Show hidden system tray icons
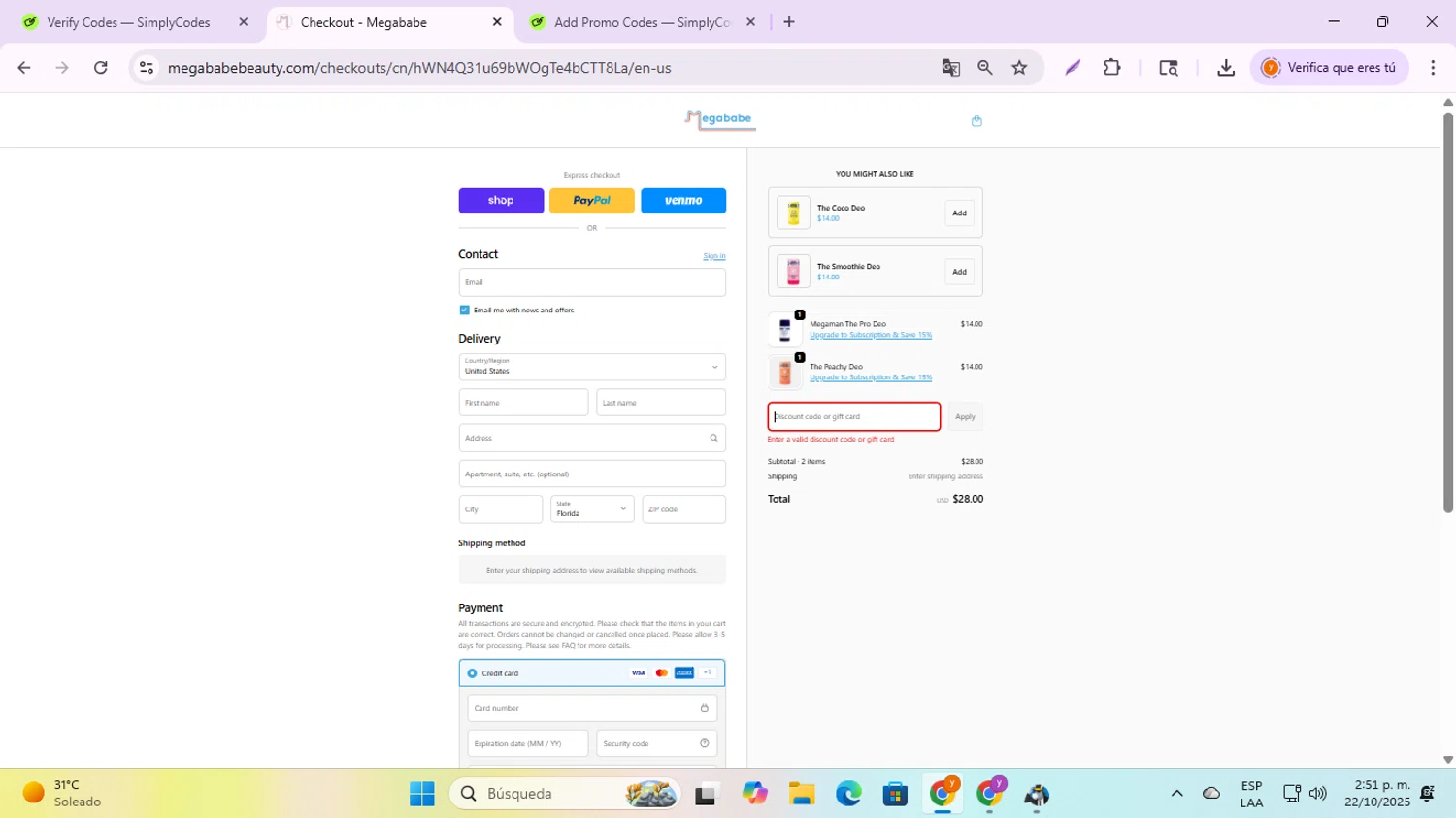 pos(1176,794)
